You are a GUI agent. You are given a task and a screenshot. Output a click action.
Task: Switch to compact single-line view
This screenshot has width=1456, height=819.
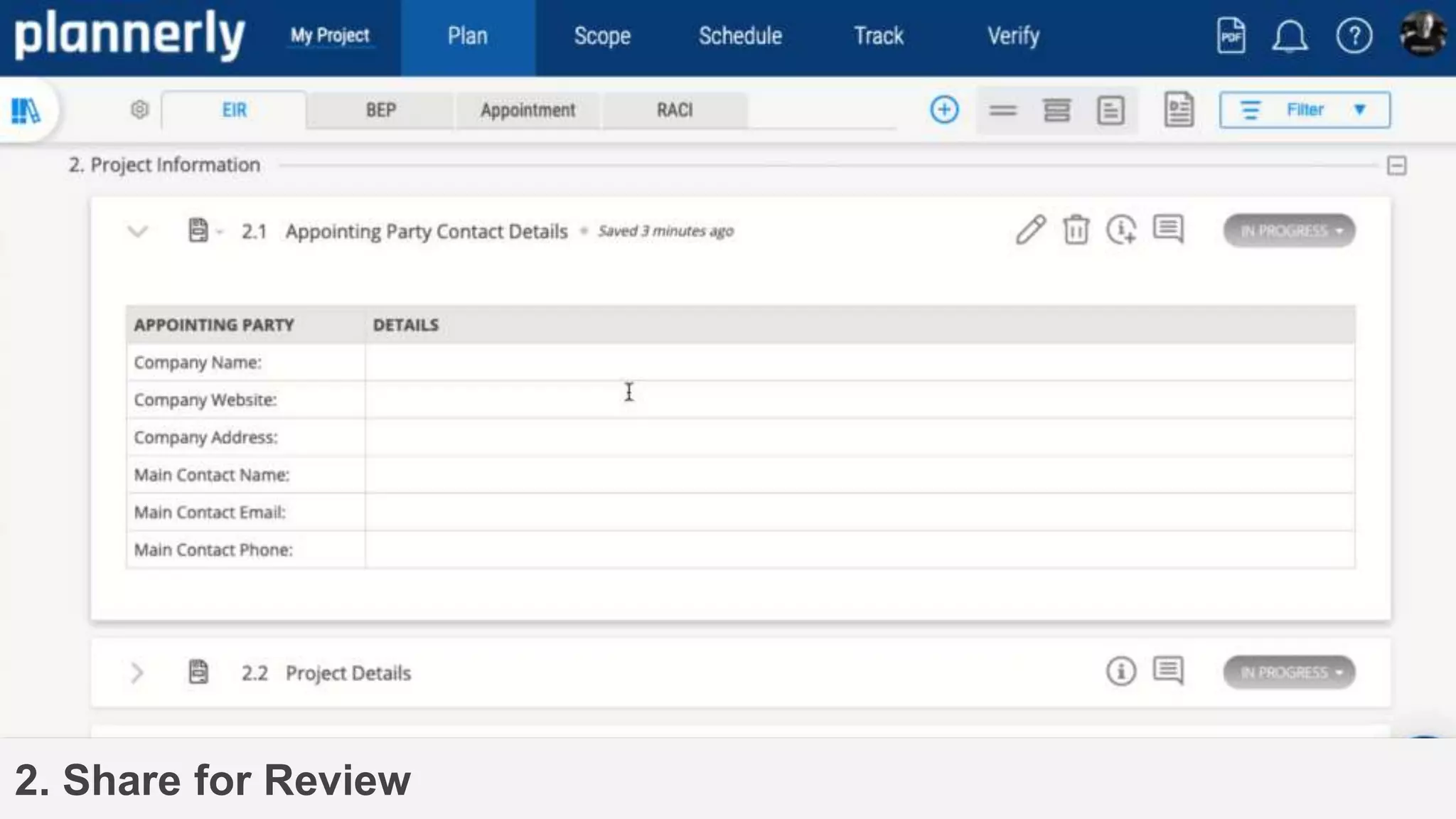1002,110
